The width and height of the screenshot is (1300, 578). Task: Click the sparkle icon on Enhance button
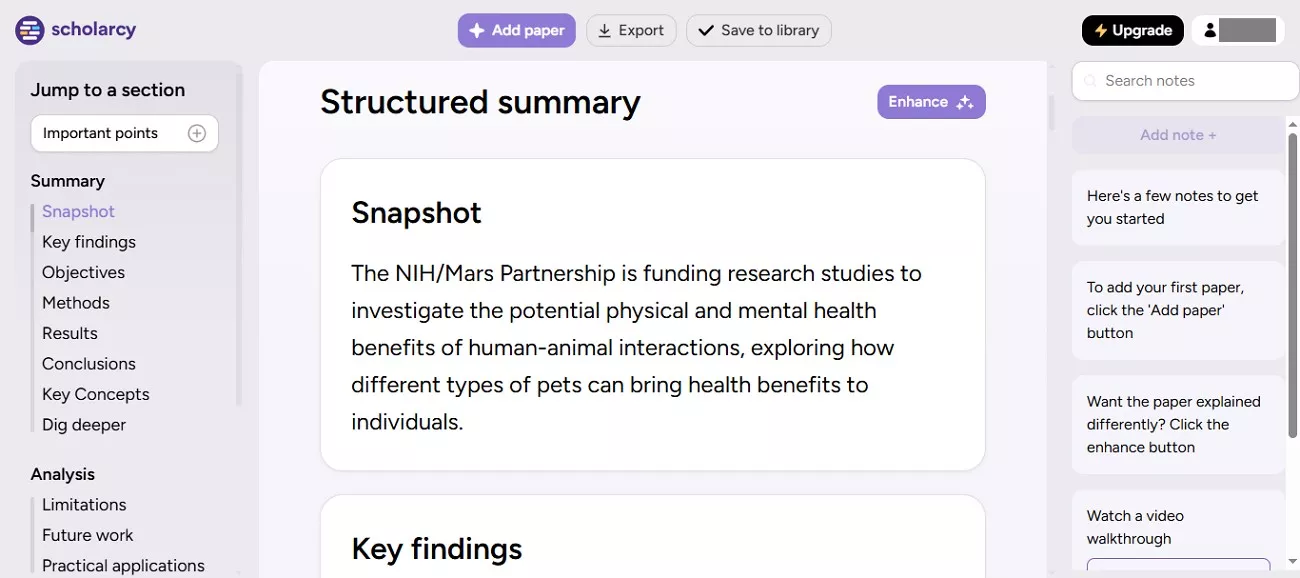coord(964,101)
